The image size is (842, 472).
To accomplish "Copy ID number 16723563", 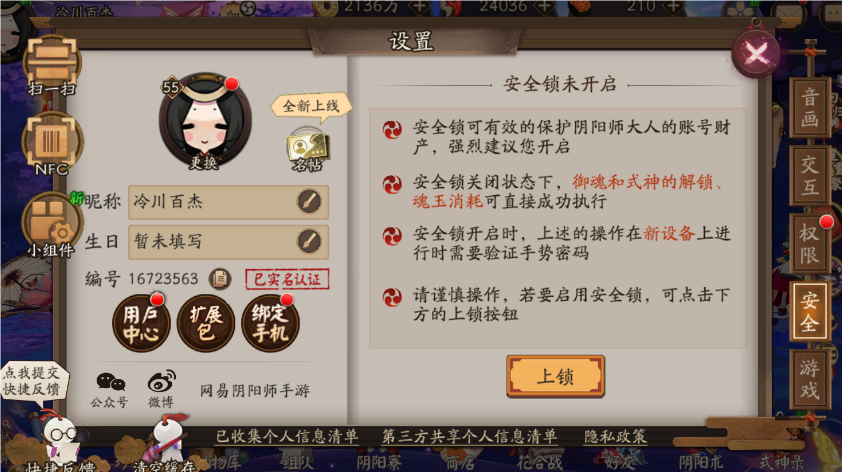I will point(220,279).
